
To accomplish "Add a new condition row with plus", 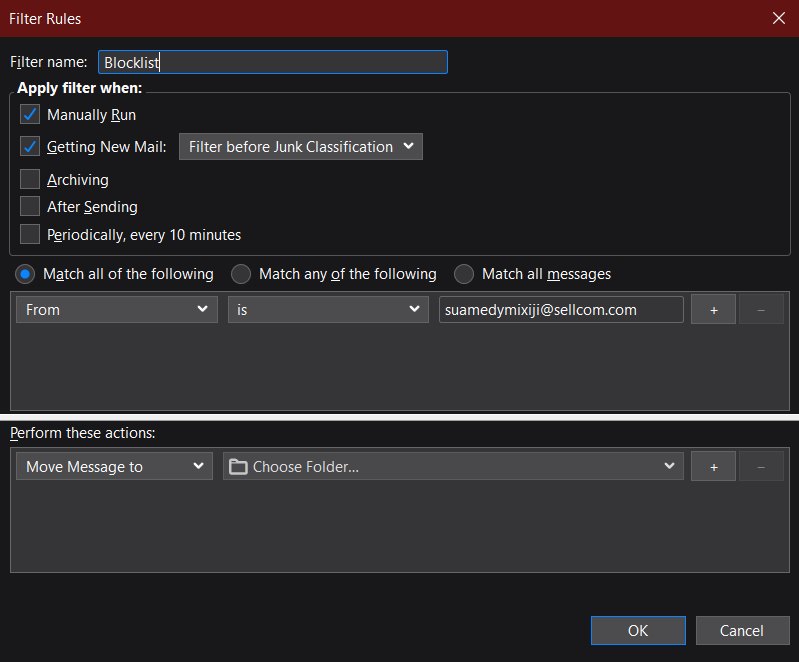I will [713, 310].
